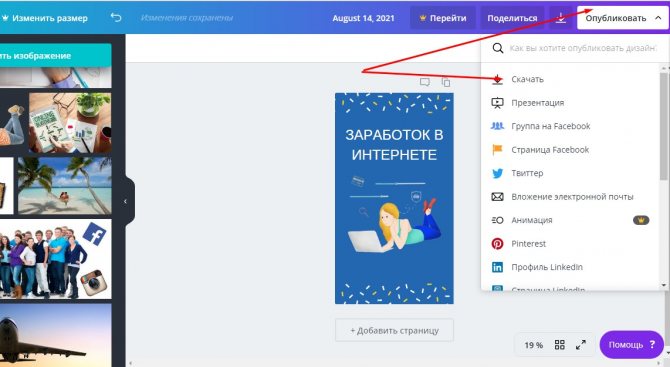This screenshot has width=670, height=367.
Task: Collapse the side panel with arrow handle
Action: pos(125,201)
